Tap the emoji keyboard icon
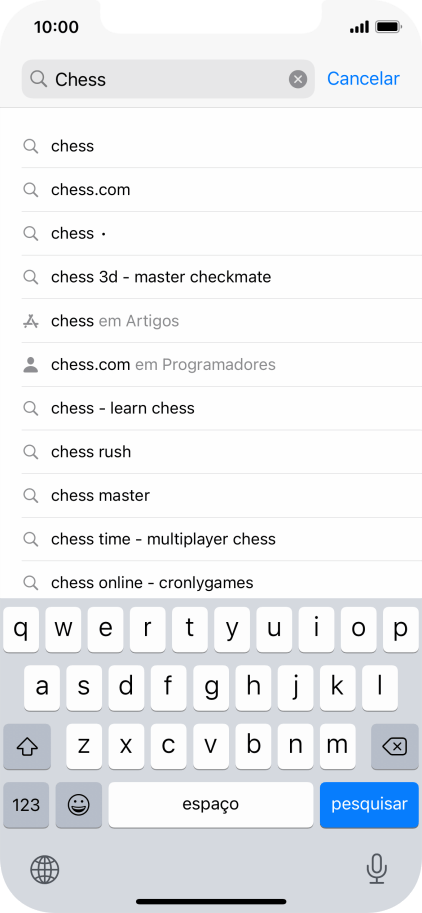The image size is (422, 913). pyautogui.click(x=79, y=805)
